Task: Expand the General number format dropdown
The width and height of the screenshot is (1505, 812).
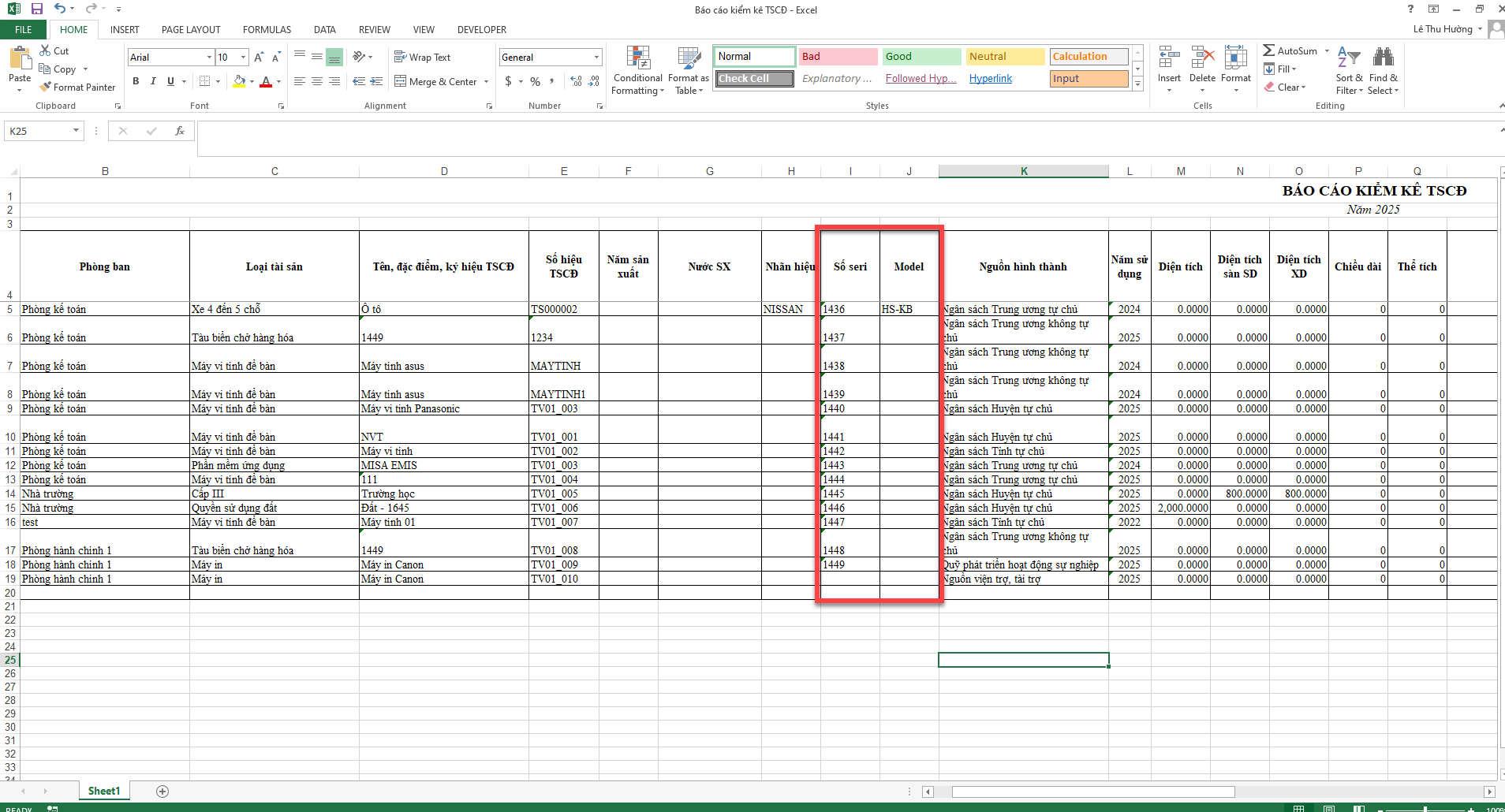Action: click(x=596, y=58)
